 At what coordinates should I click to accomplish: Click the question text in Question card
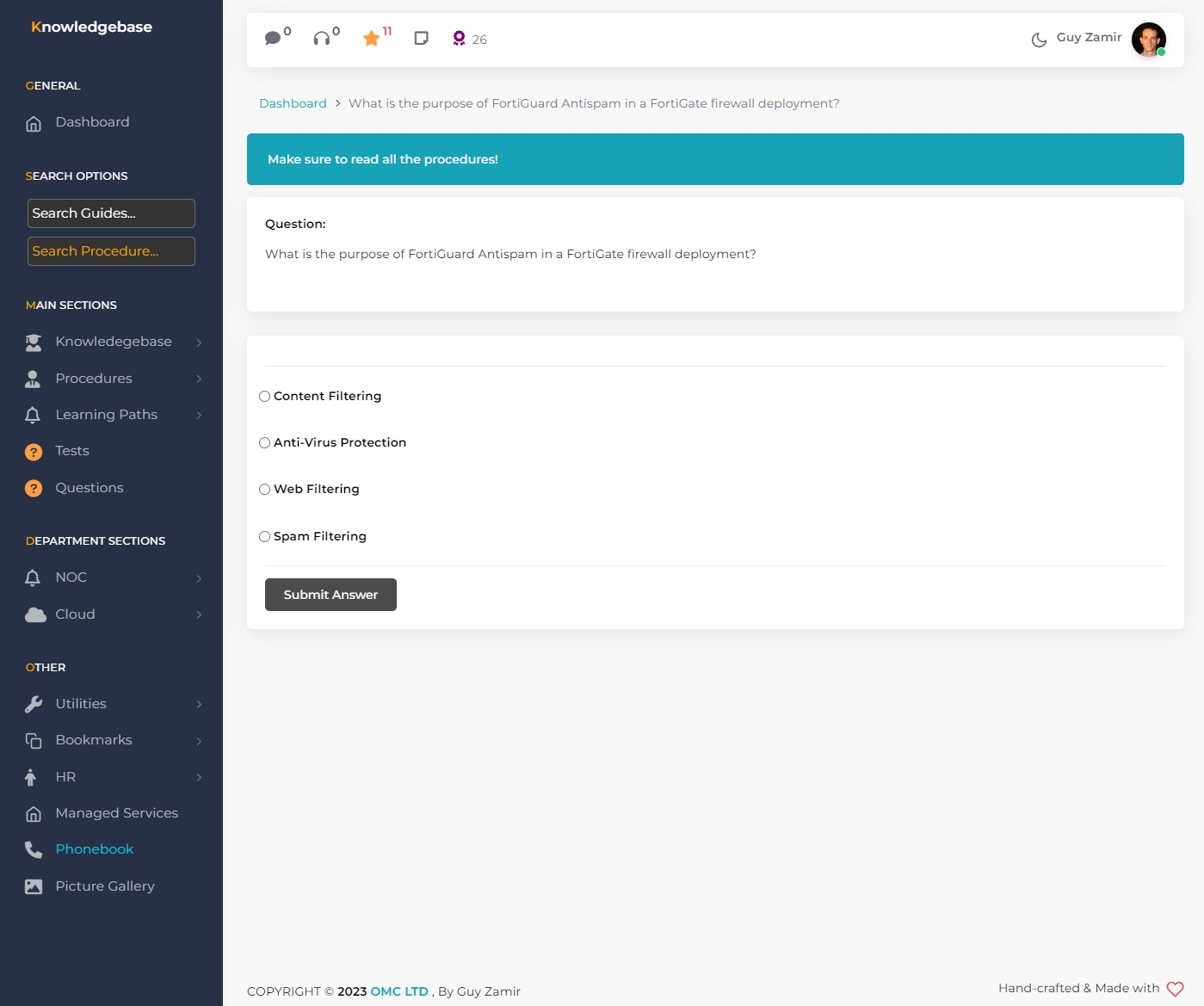click(x=510, y=254)
